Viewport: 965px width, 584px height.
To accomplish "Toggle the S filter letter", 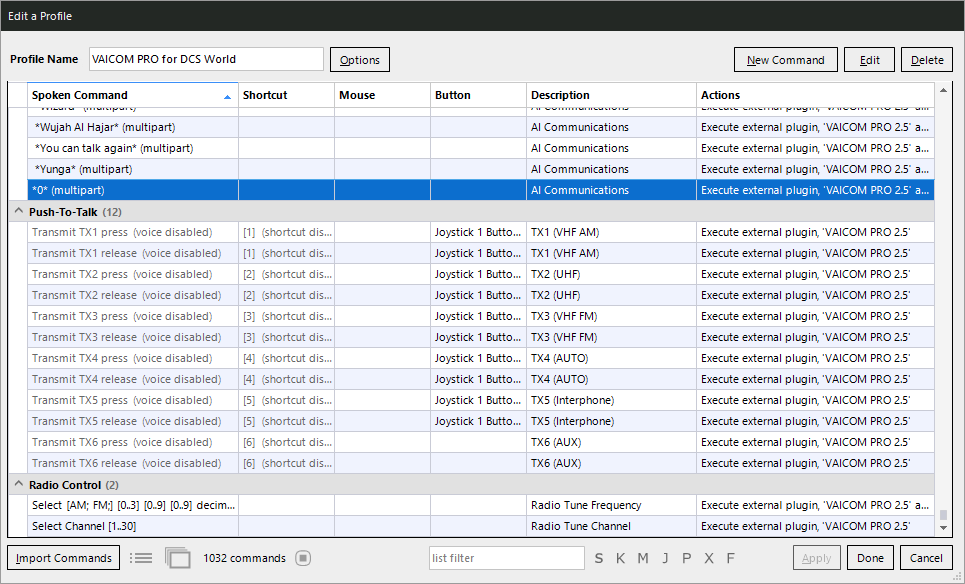I will (599, 558).
